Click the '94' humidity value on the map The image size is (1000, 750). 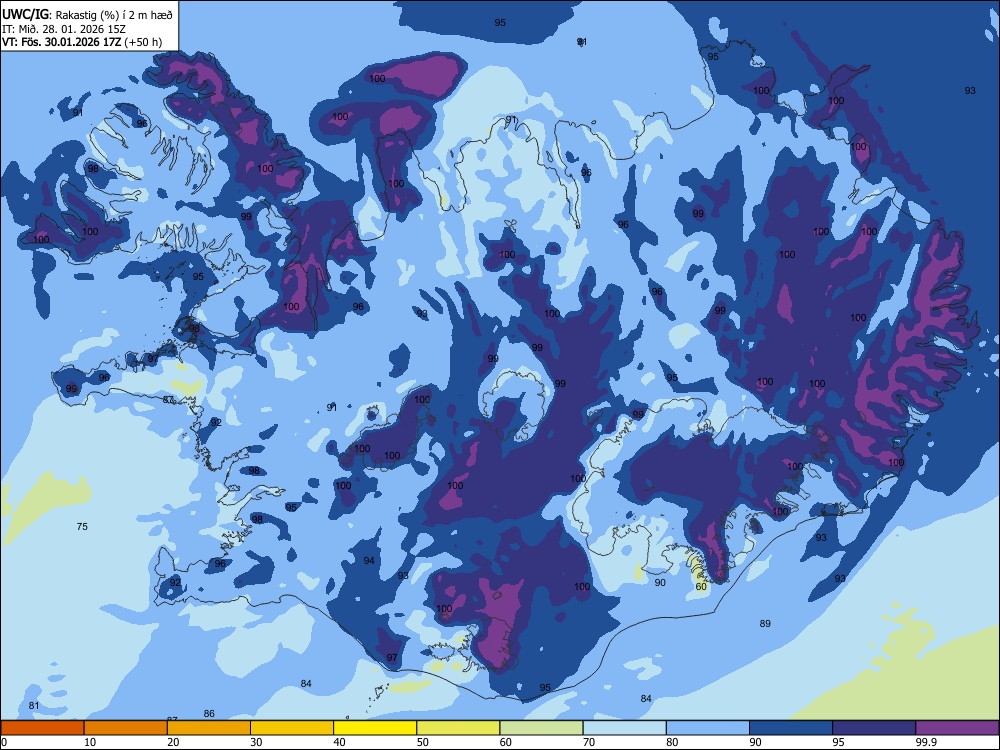click(369, 561)
